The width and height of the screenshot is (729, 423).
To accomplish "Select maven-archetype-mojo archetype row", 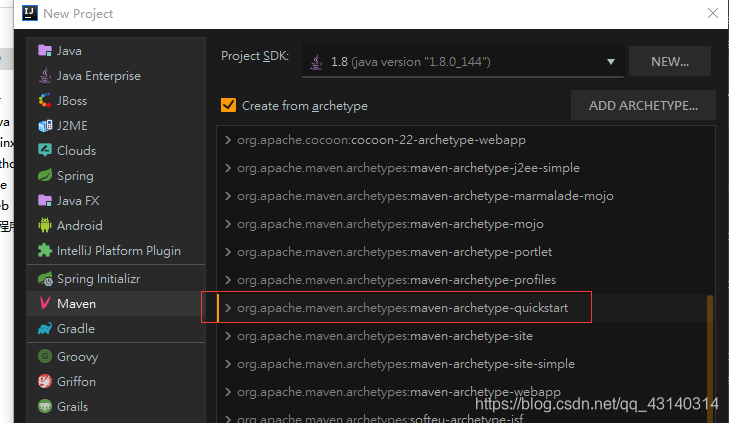I will pos(465,224).
